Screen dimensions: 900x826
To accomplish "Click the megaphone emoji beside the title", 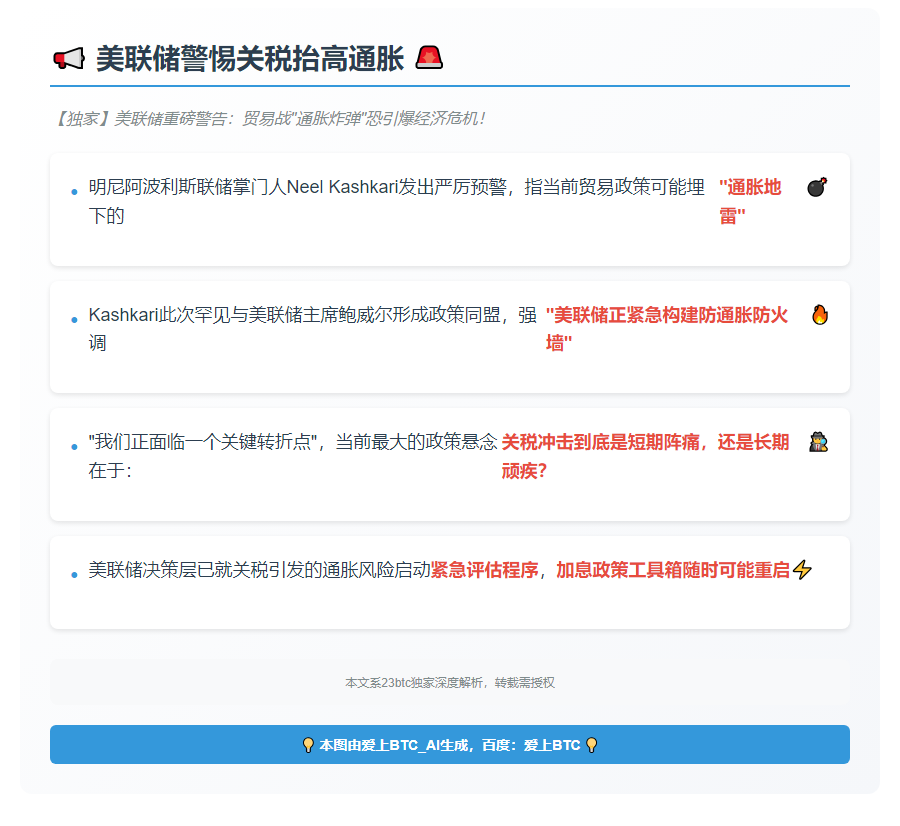I will tap(69, 59).
